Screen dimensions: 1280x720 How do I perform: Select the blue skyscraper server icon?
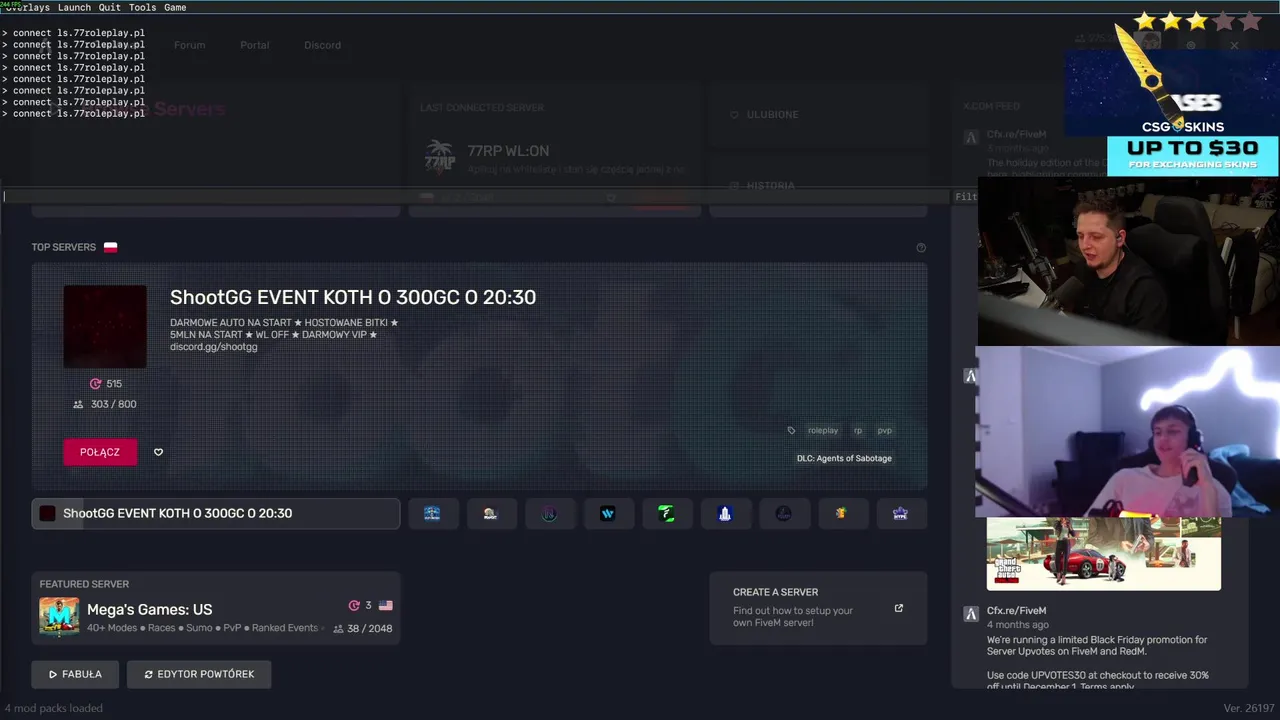pos(725,513)
